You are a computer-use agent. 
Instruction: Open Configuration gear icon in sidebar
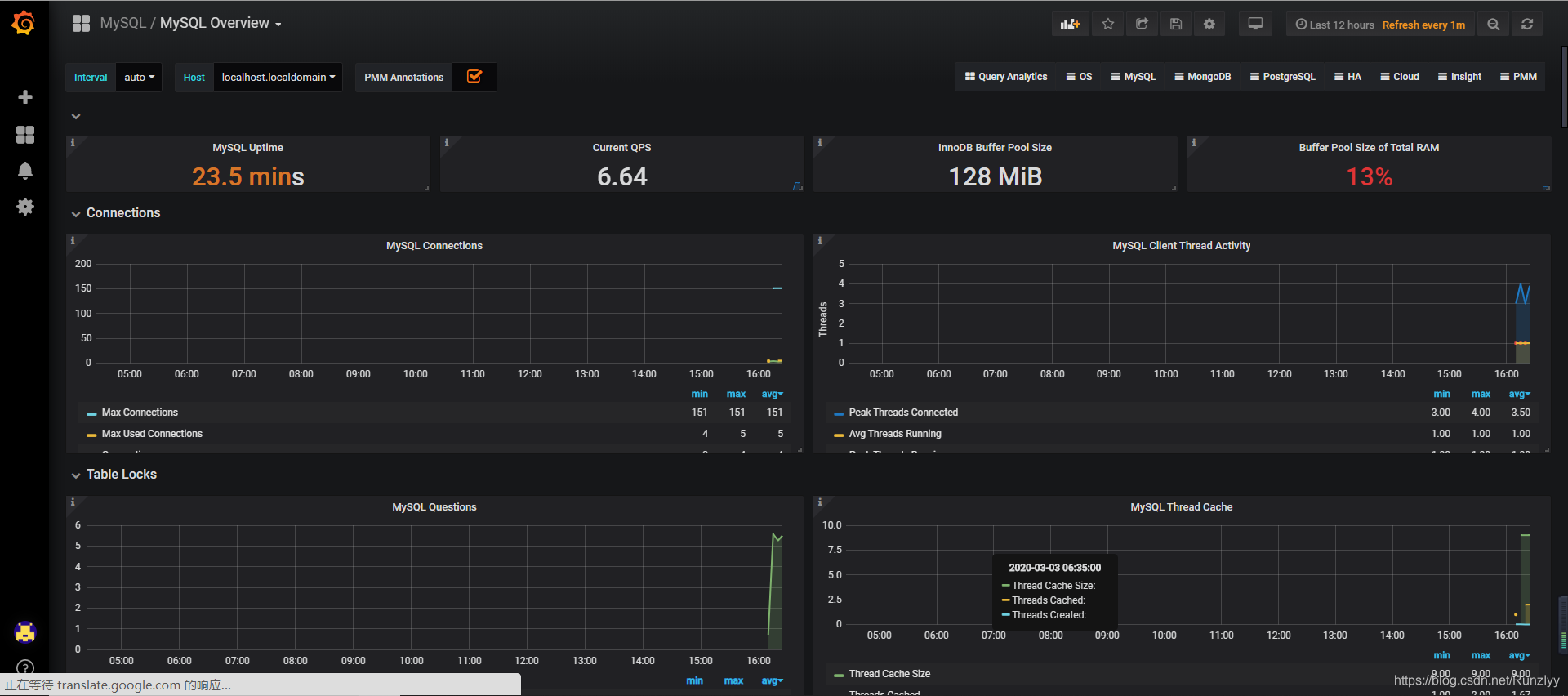click(x=25, y=207)
